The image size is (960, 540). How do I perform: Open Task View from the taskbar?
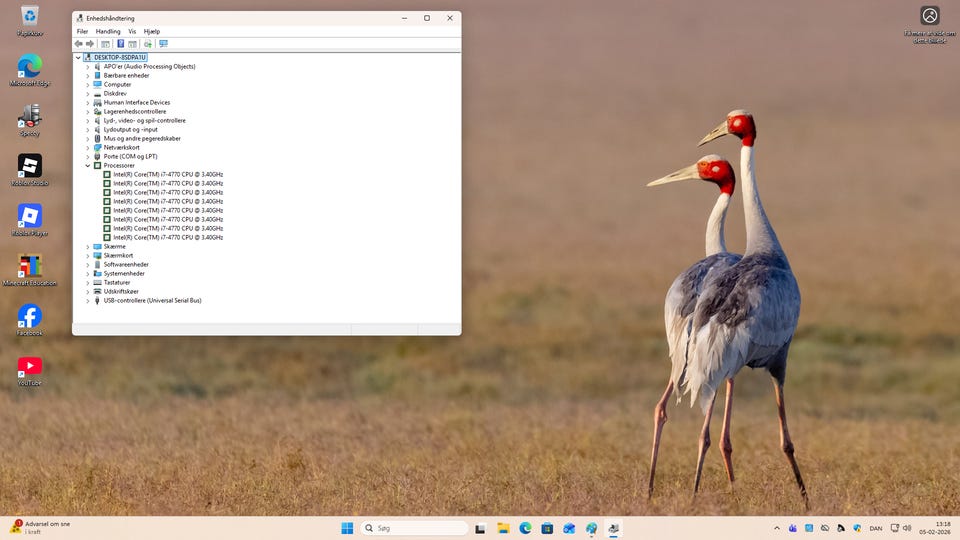[481, 528]
